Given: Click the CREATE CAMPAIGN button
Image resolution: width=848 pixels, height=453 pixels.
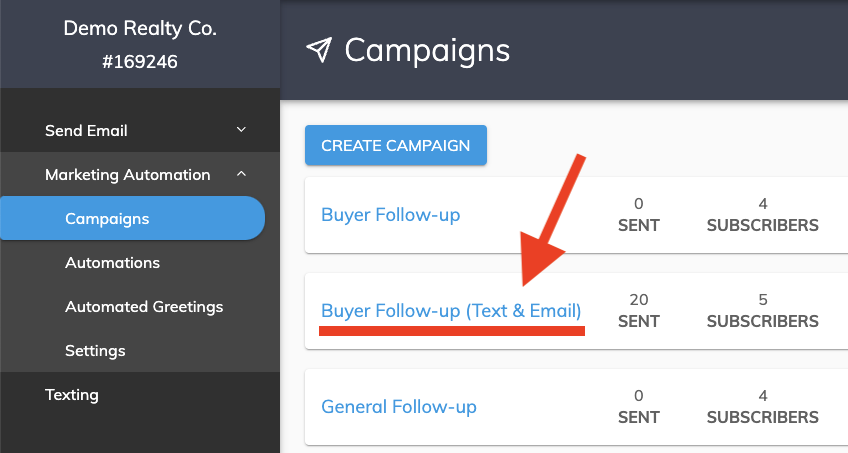Looking at the screenshot, I should (396, 145).
